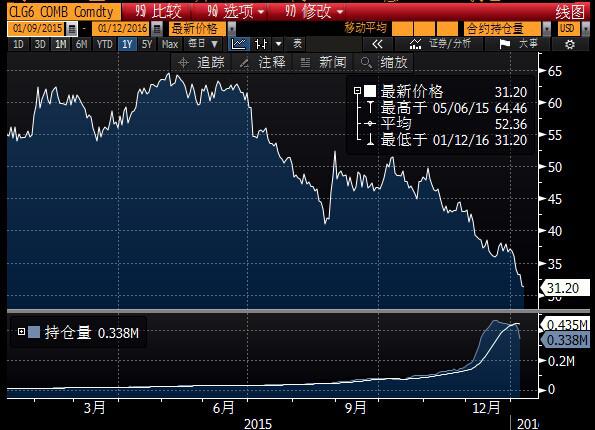Activate the 缩放 zoom magnifier tool

tap(384, 63)
